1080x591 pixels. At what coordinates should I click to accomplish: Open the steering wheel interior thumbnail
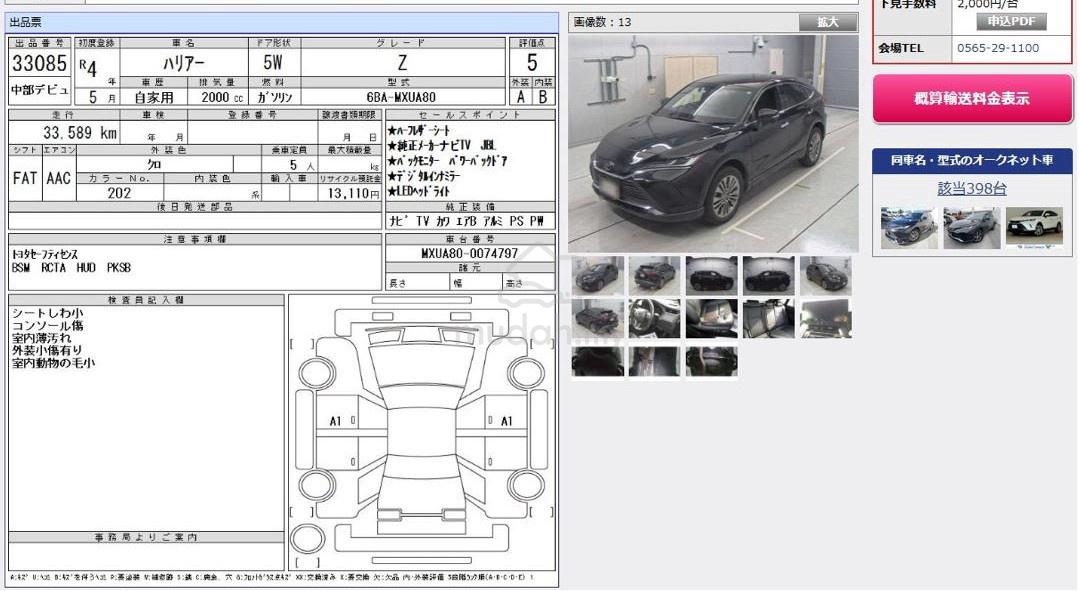click(x=654, y=318)
